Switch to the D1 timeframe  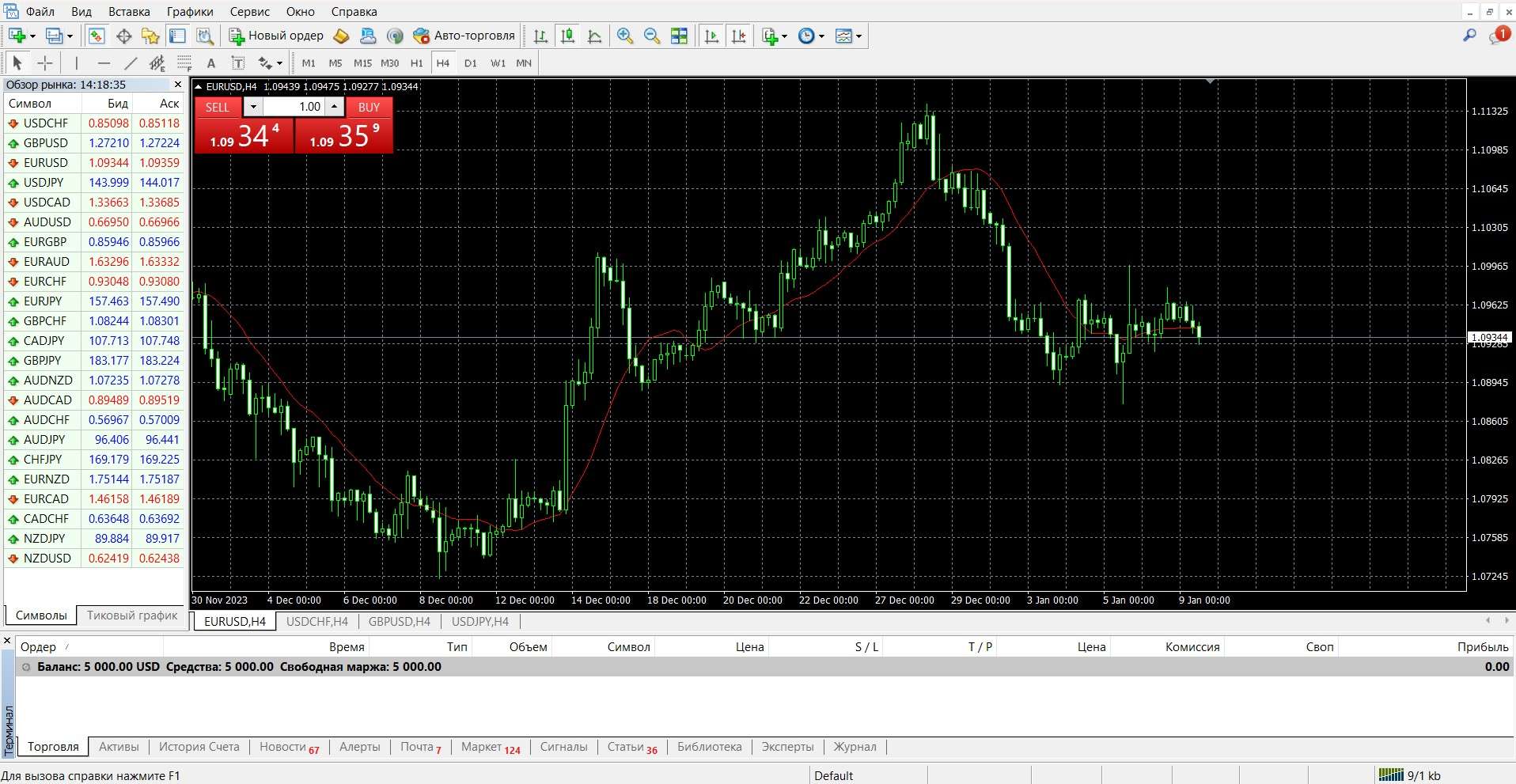(471, 63)
